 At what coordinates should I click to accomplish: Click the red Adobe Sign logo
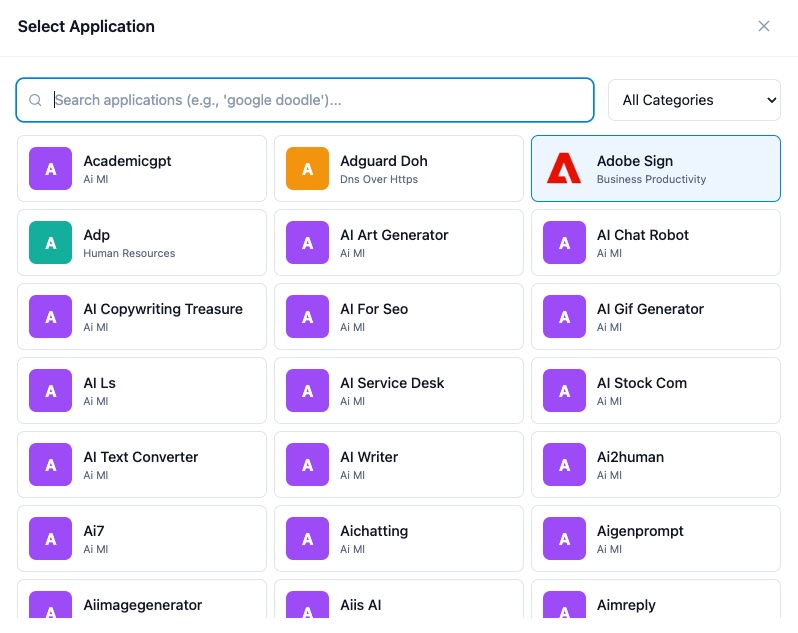(564, 168)
